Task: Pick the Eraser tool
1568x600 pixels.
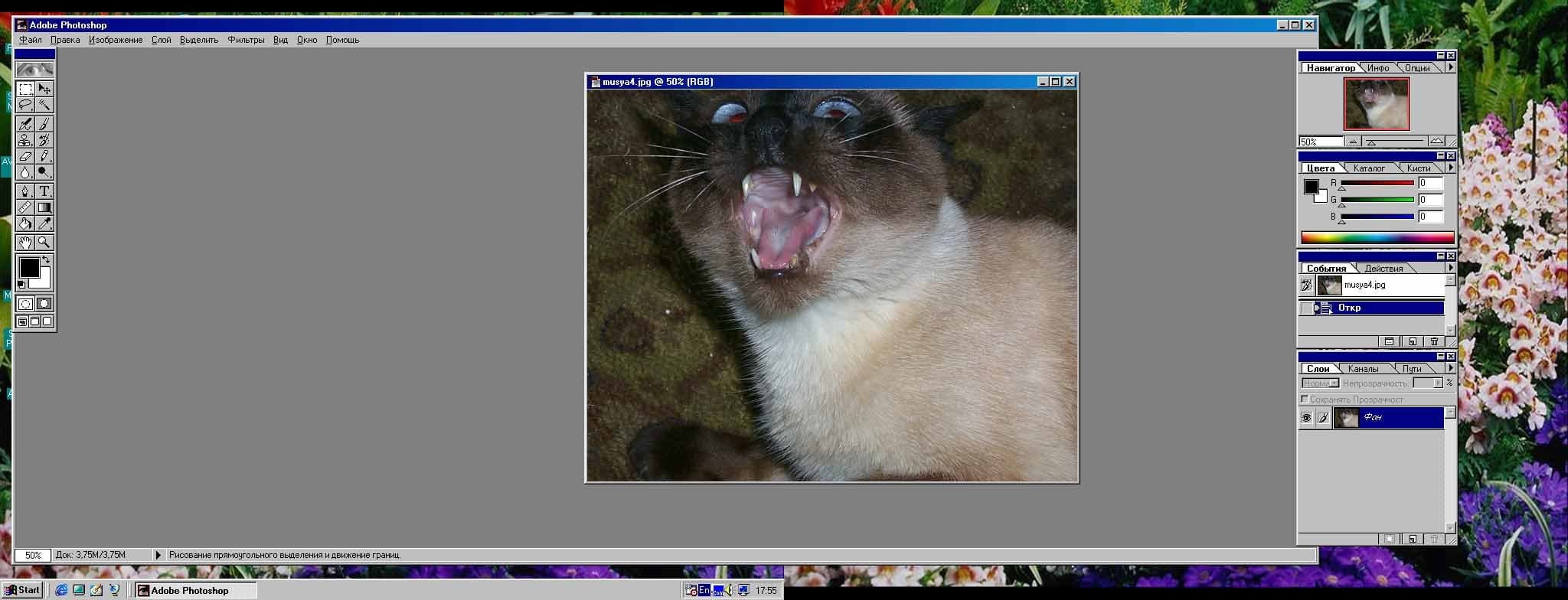Action: (25, 156)
